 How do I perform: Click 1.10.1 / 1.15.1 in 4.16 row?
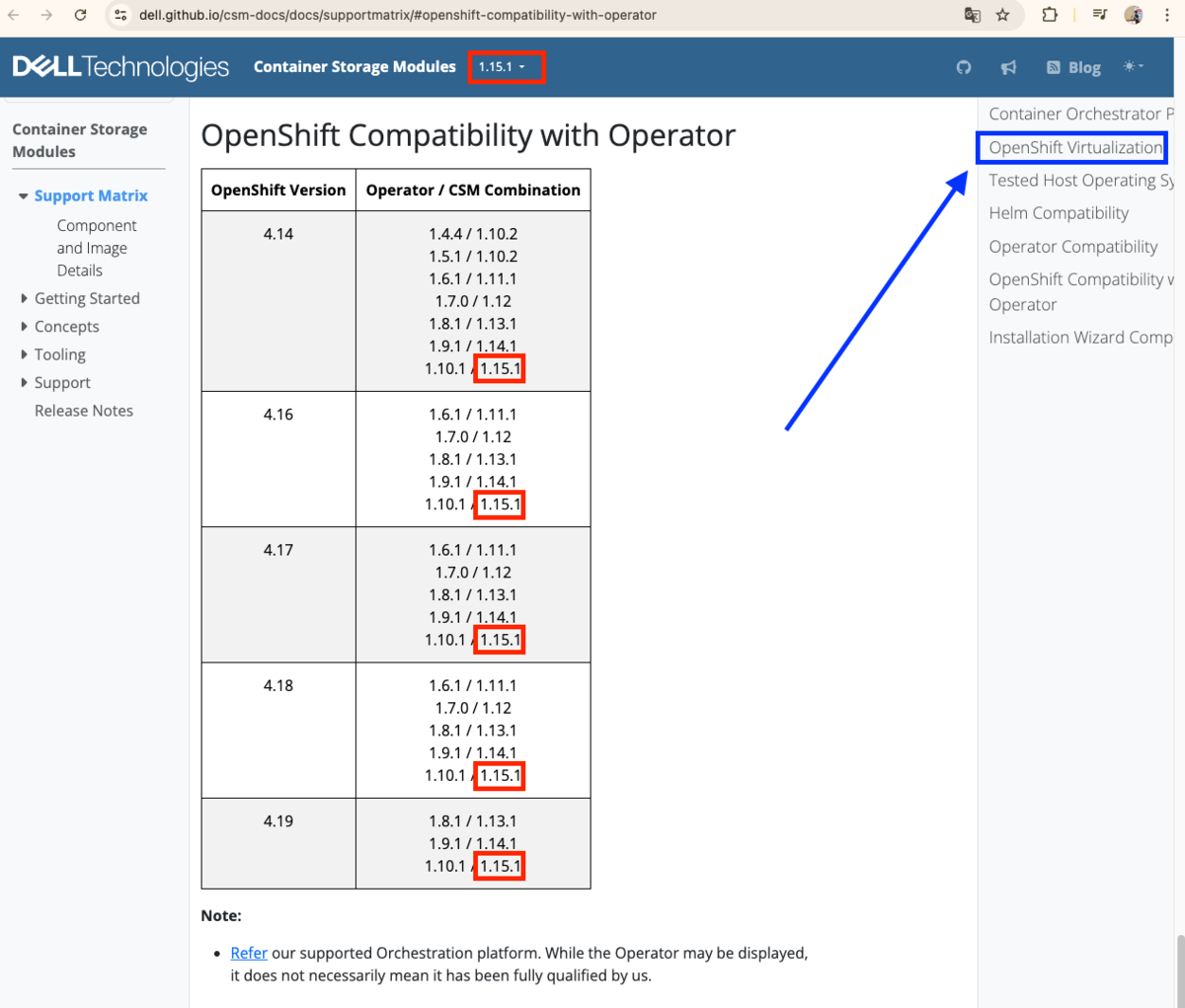pos(473,504)
